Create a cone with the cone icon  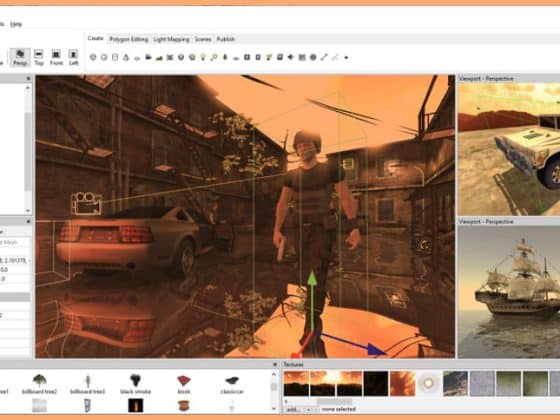(x=126, y=57)
